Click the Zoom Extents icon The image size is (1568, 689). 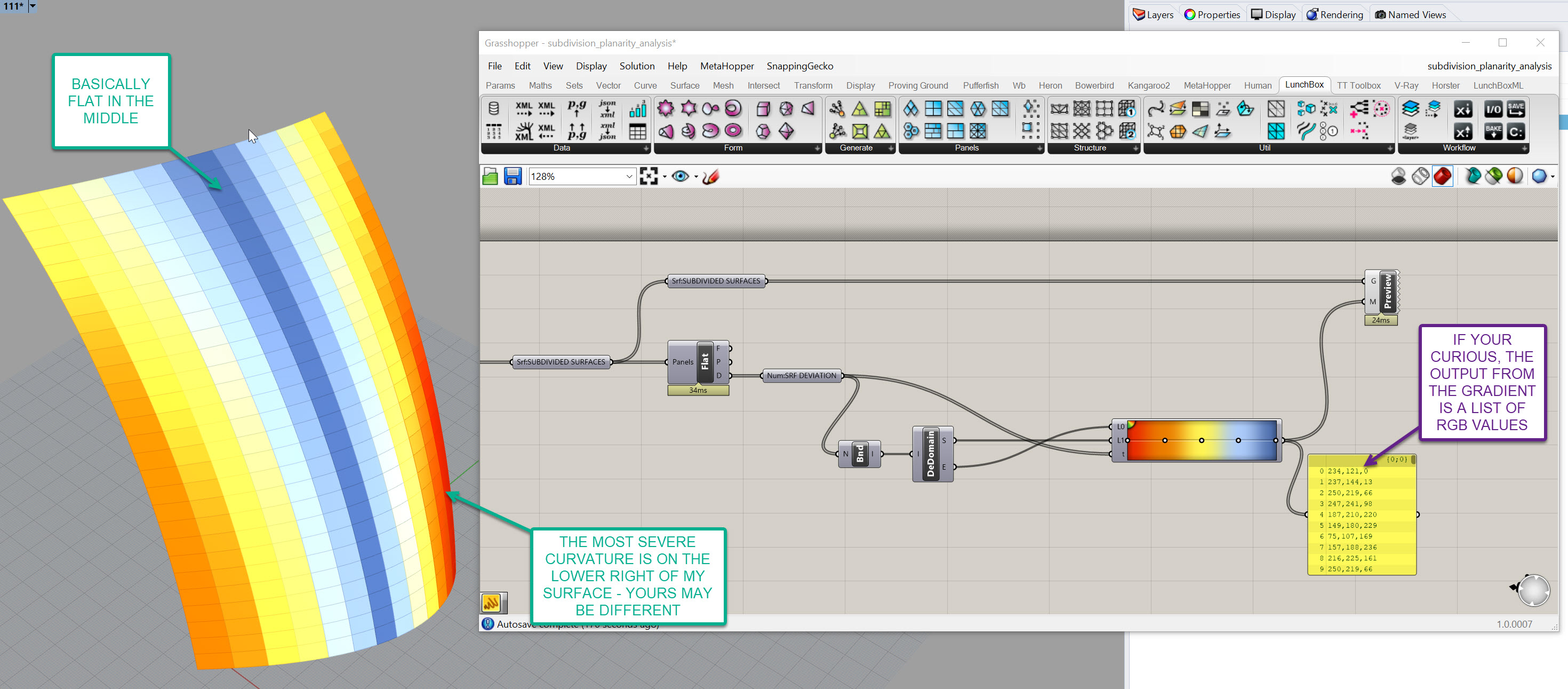[648, 177]
